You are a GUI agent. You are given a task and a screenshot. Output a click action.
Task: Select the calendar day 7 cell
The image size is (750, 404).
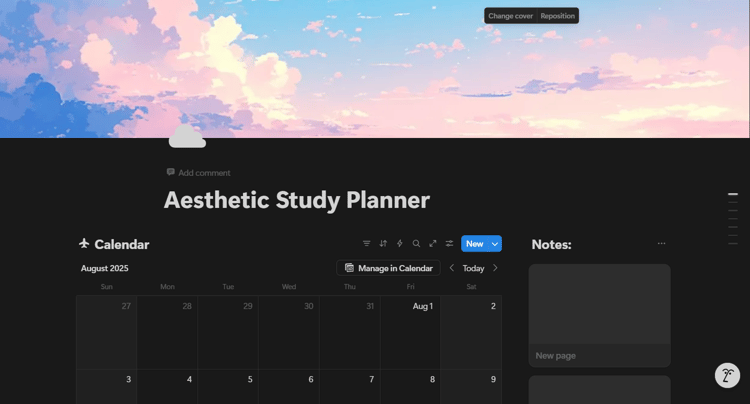[x=350, y=387]
